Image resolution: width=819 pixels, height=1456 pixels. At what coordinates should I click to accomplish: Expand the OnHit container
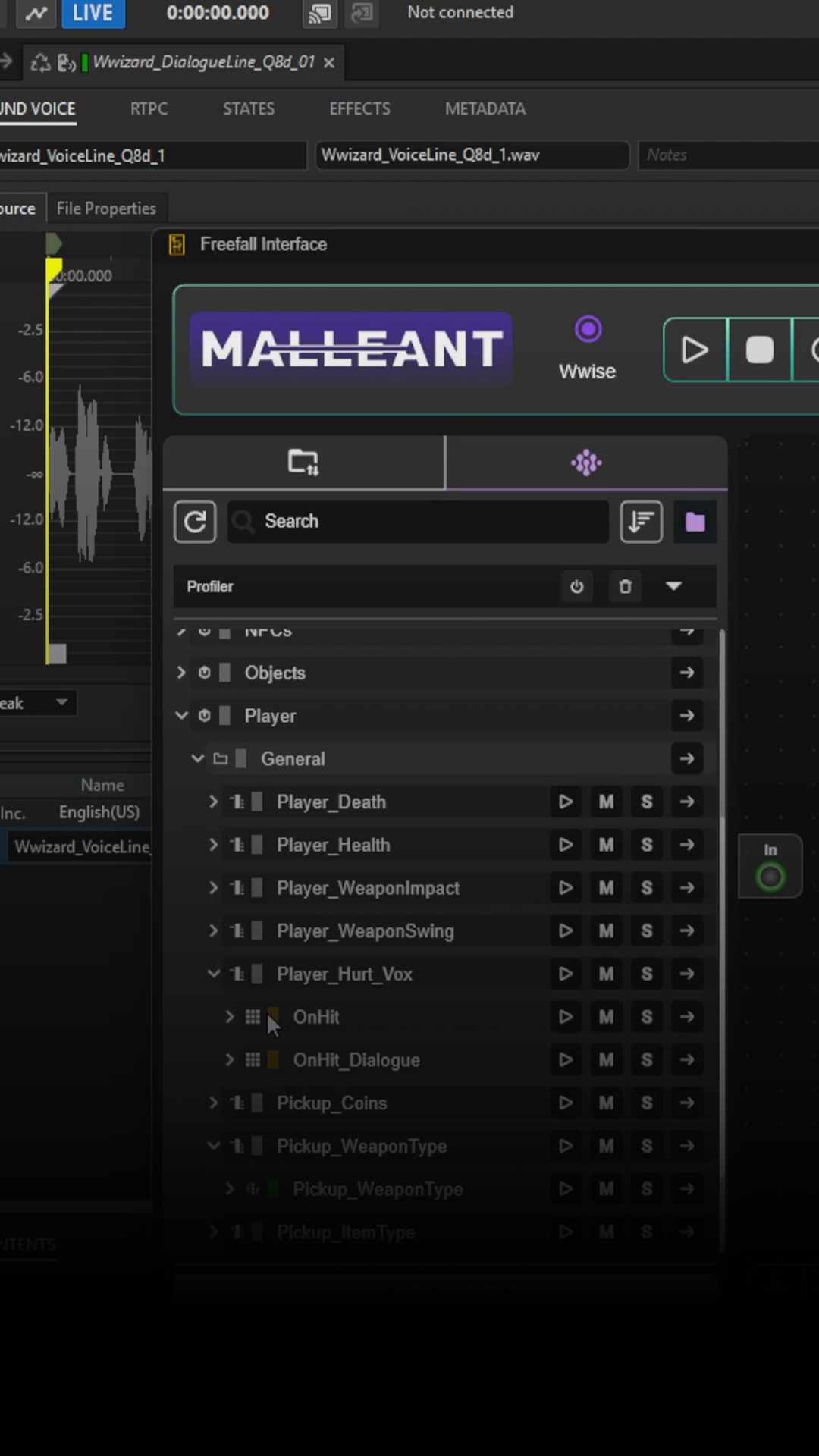229,1017
